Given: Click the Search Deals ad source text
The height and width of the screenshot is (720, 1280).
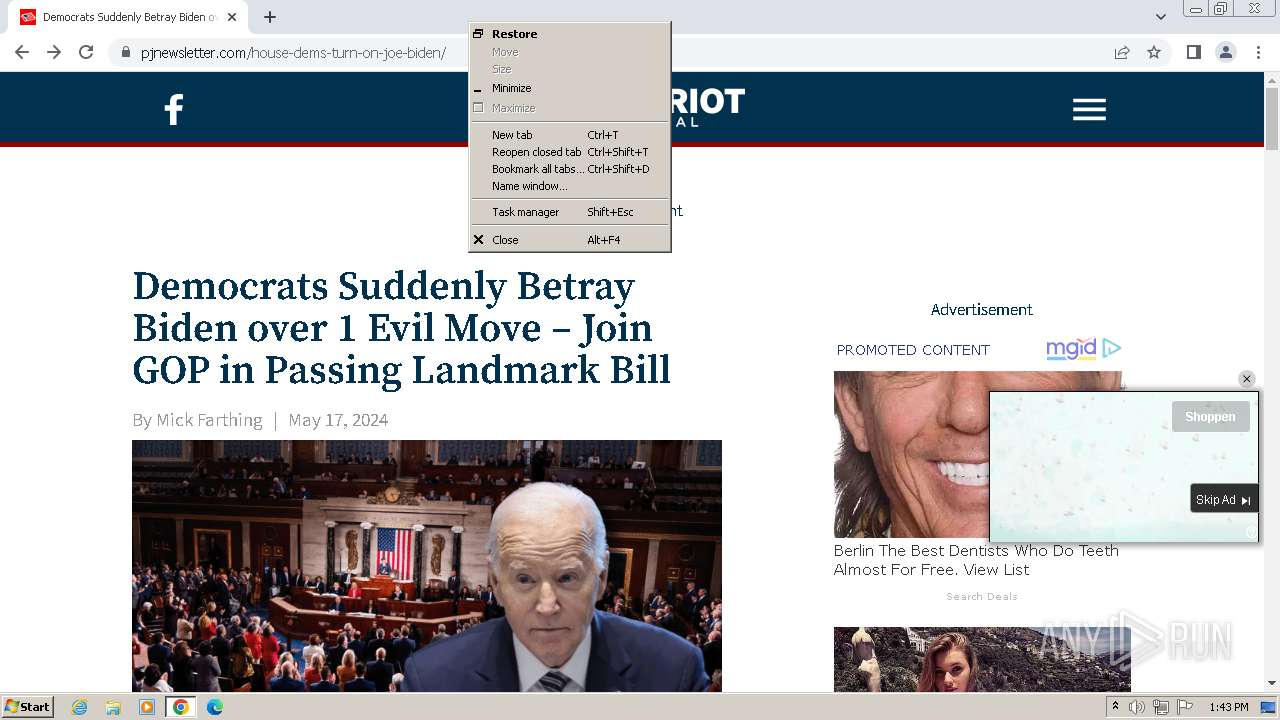Looking at the screenshot, I should click(982, 596).
